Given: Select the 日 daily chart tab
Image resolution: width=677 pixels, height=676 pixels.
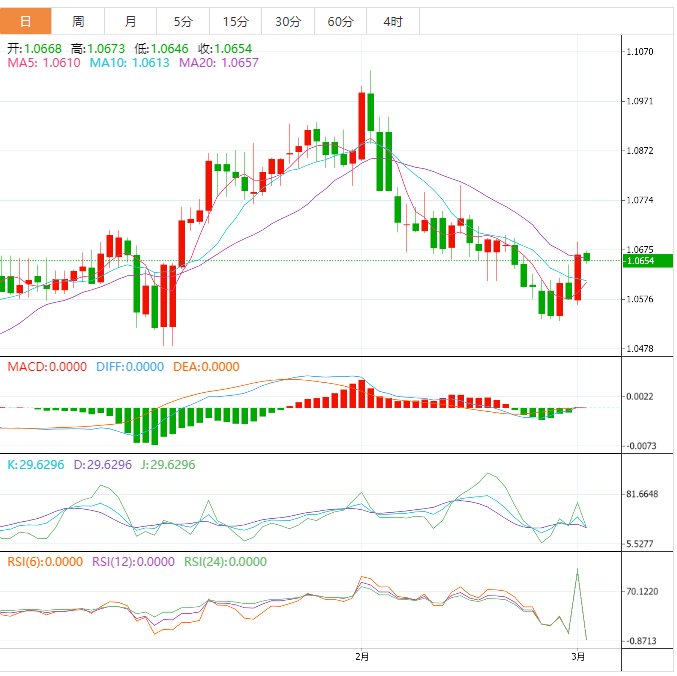Looking at the screenshot, I should [26, 21].
